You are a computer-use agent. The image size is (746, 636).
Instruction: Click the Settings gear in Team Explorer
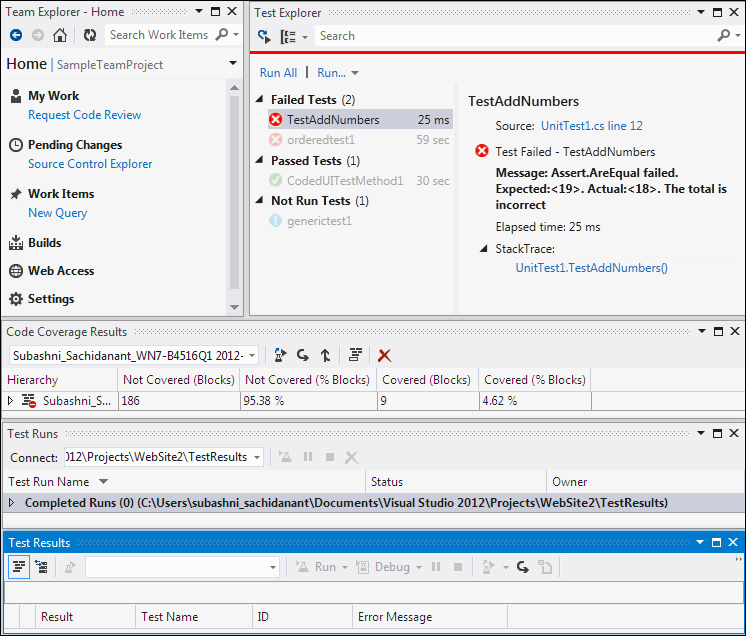click(x=16, y=299)
